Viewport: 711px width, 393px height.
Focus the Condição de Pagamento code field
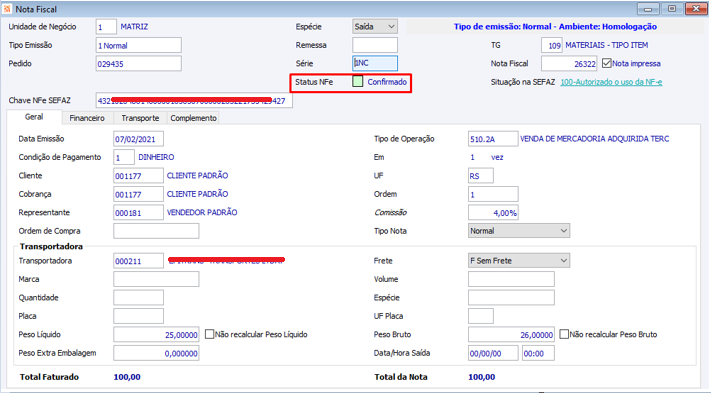(x=124, y=157)
